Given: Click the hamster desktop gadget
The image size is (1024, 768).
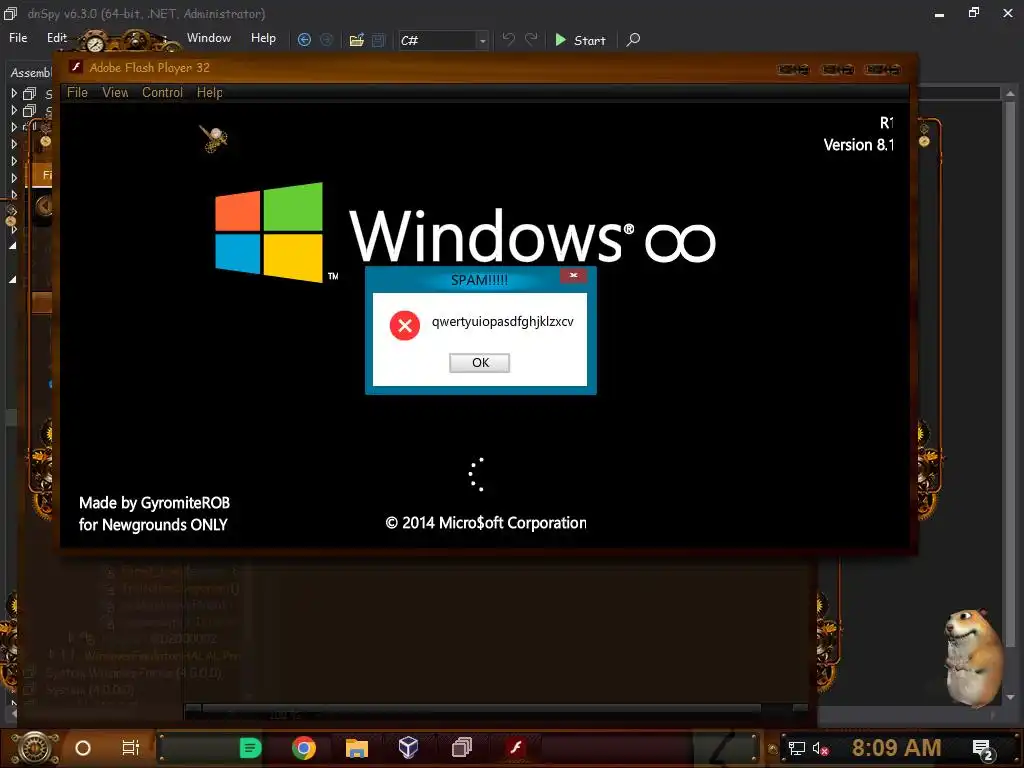Looking at the screenshot, I should point(974,656).
